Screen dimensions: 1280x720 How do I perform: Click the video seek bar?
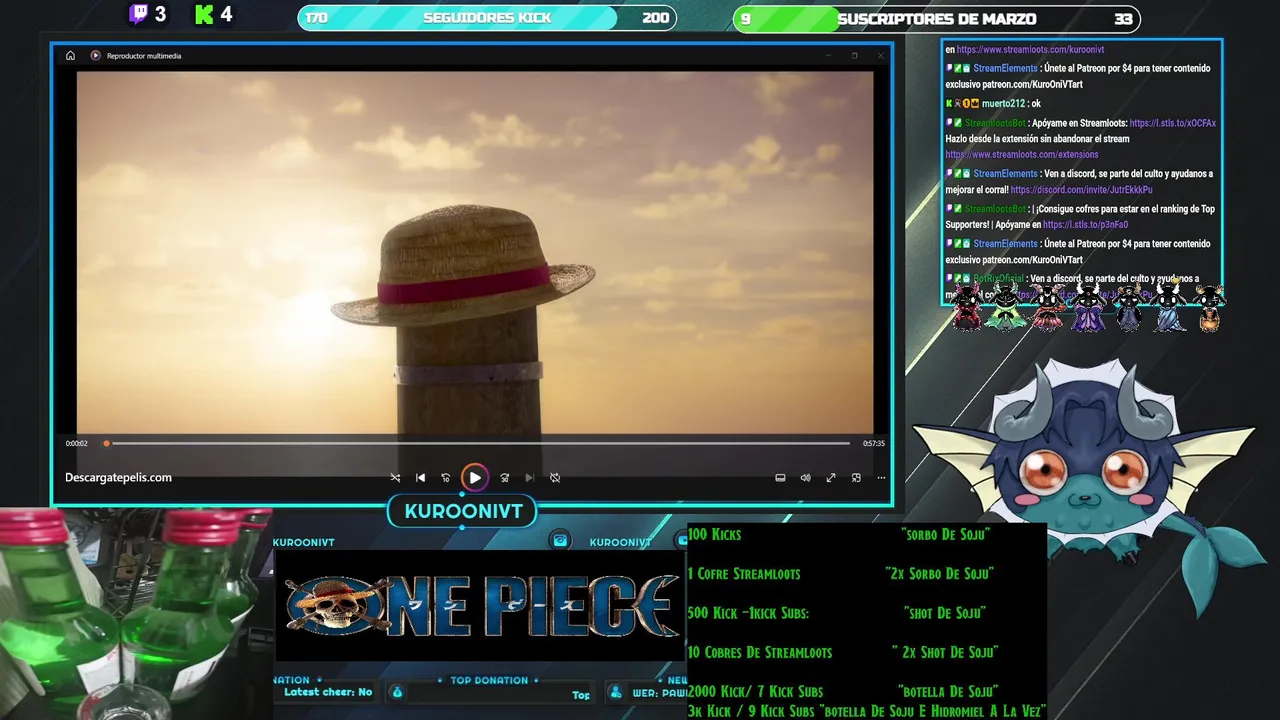[x=477, y=443]
